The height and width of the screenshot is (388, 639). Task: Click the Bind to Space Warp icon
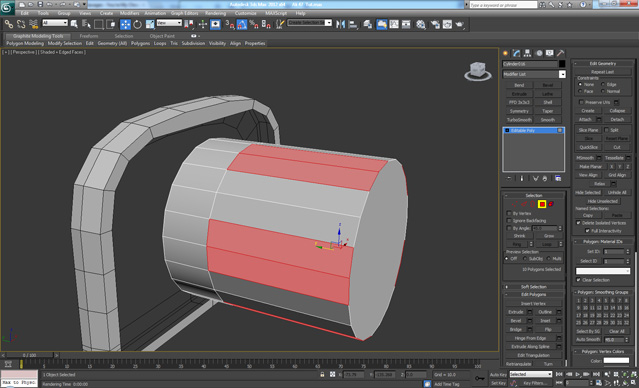(x=34, y=24)
